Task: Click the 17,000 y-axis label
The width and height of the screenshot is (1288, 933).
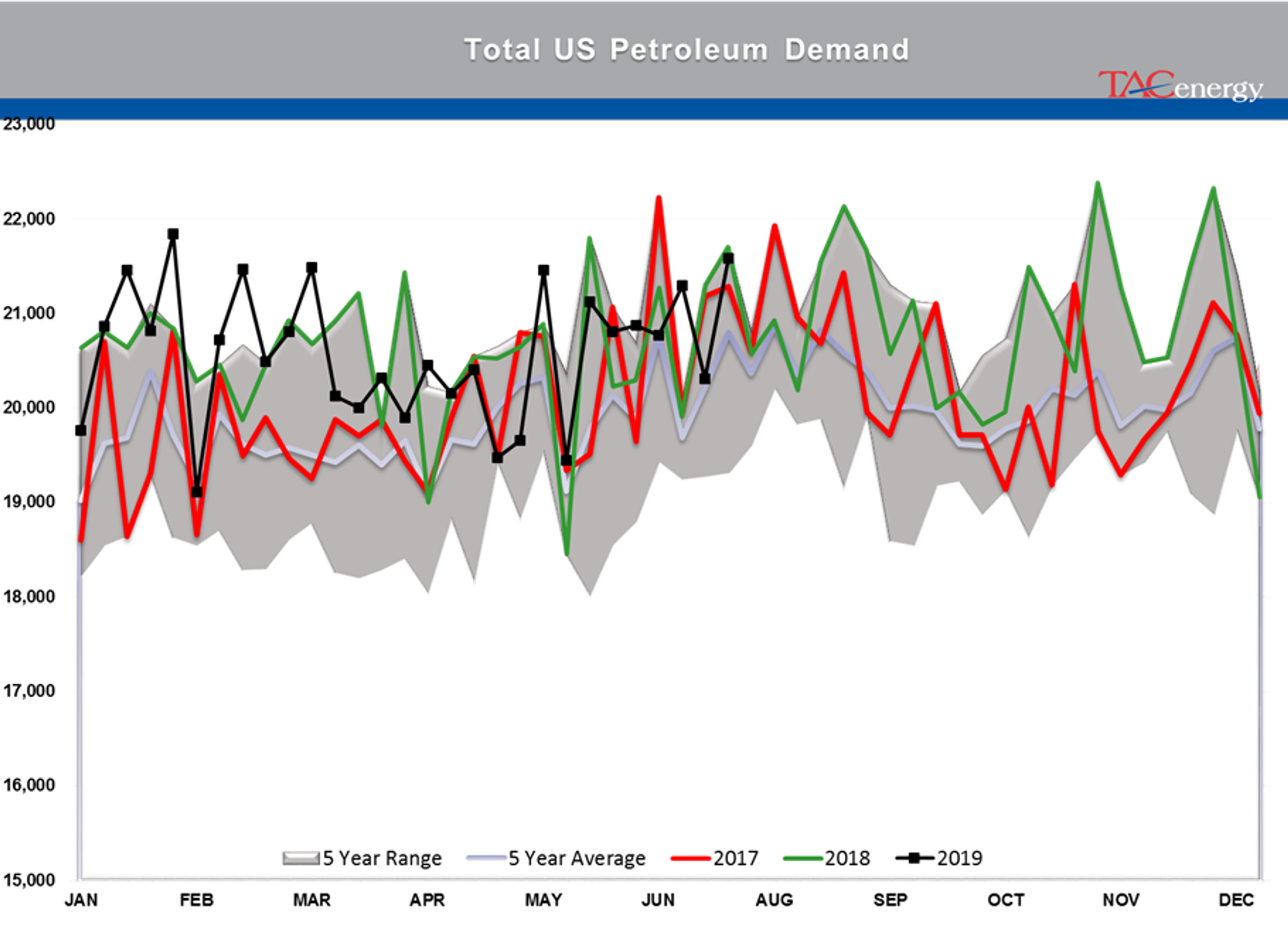Action: [29, 690]
